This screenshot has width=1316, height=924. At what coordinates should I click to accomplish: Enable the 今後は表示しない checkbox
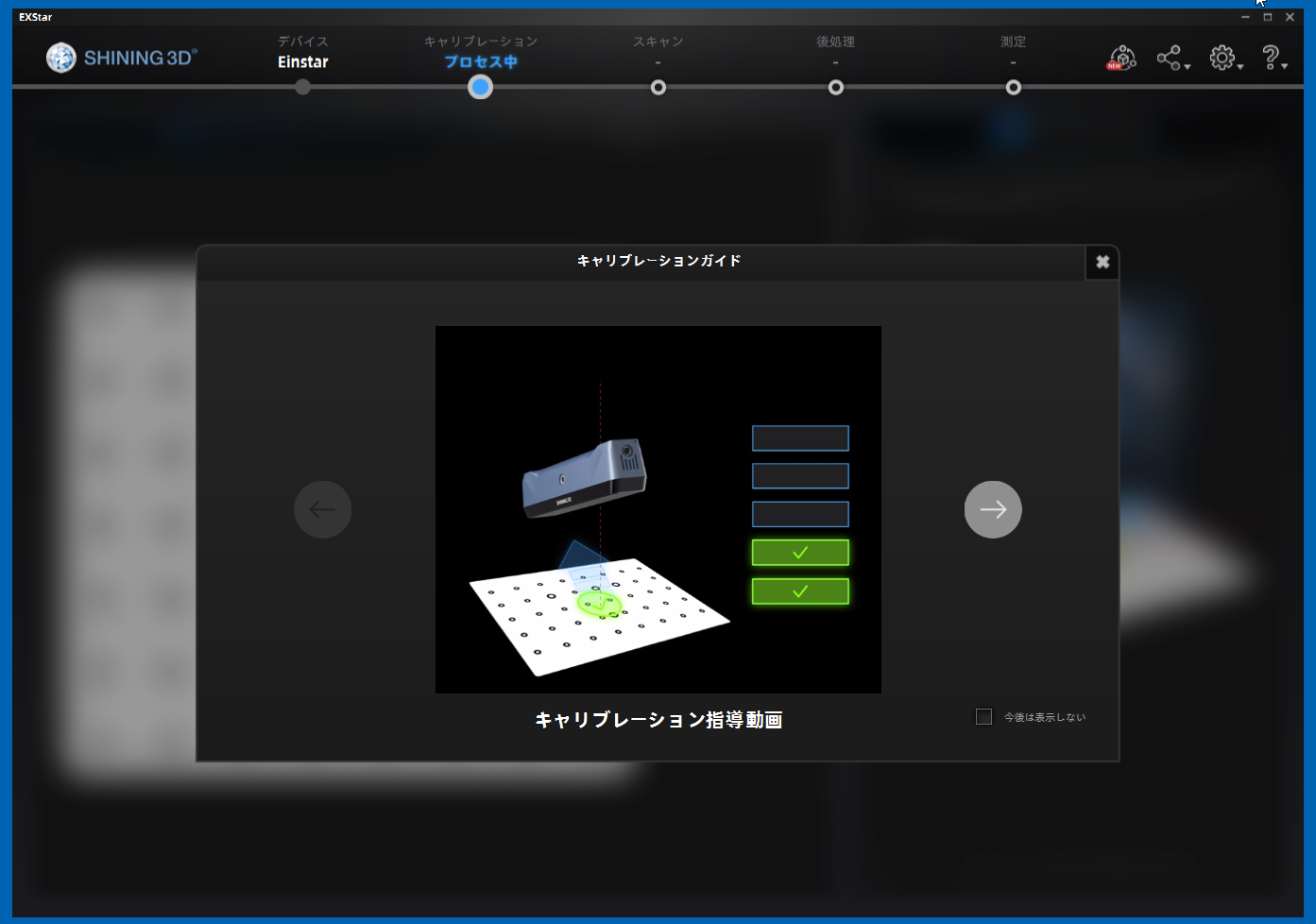click(x=983, y=717)
